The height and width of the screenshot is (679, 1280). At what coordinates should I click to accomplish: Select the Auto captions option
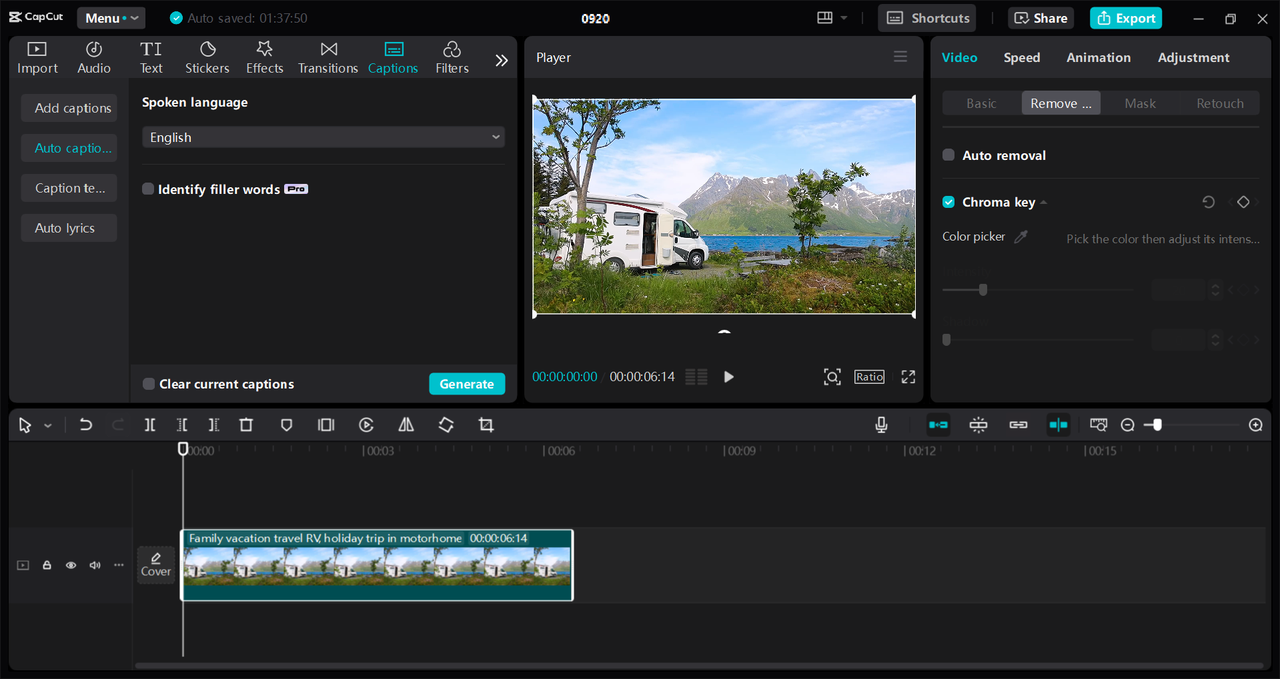click(x=69, y=148)
